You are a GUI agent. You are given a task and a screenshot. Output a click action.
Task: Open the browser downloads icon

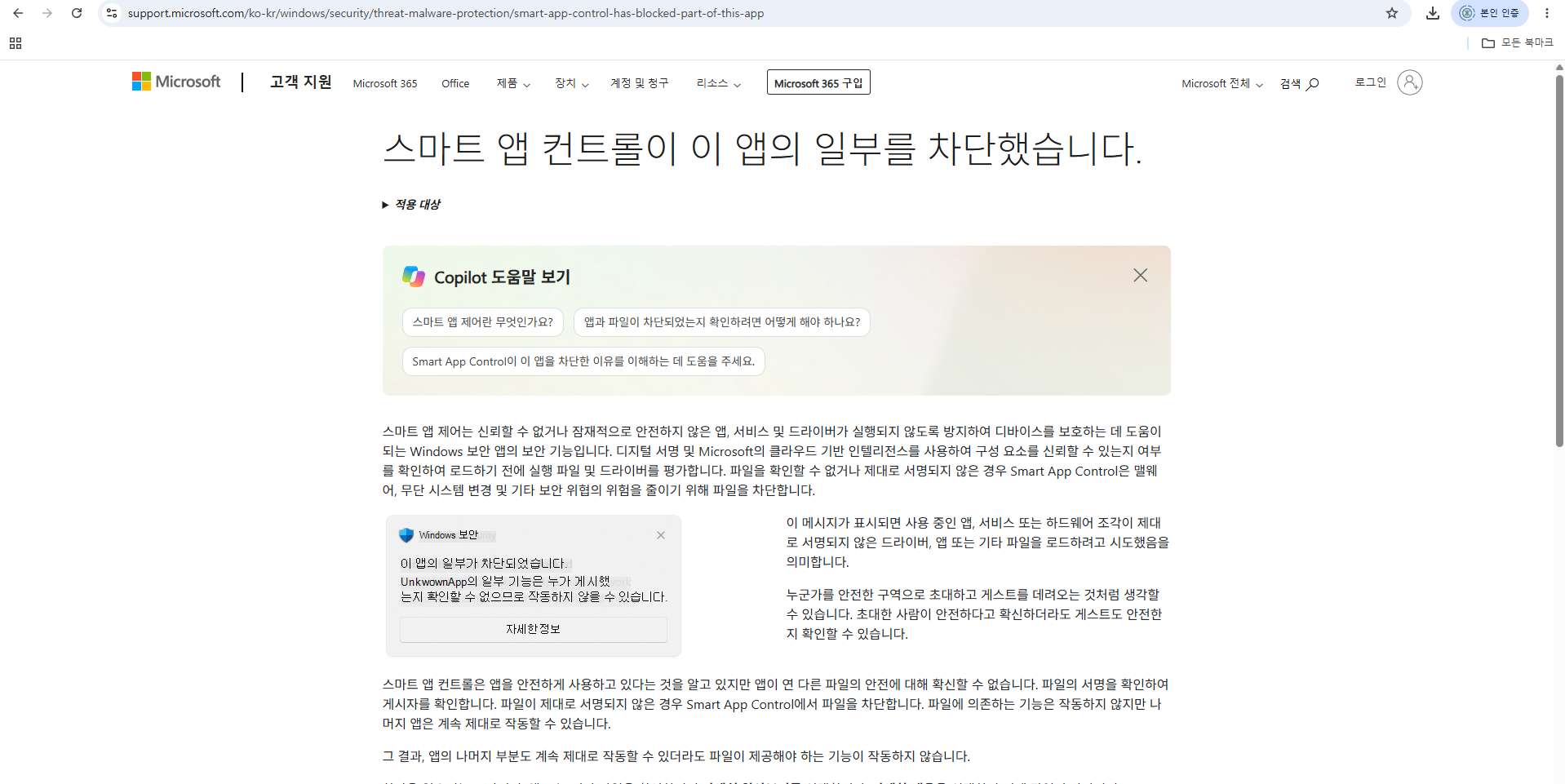coord(1433,13)
